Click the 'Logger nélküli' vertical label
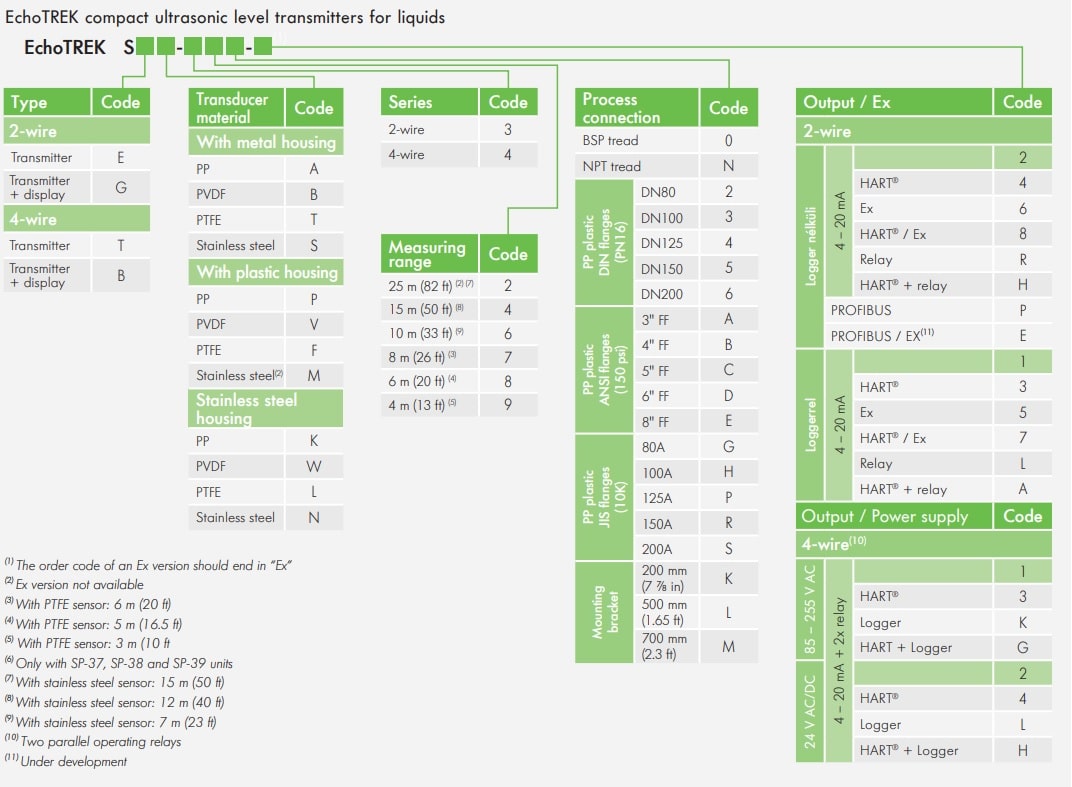 coord(810,246)
